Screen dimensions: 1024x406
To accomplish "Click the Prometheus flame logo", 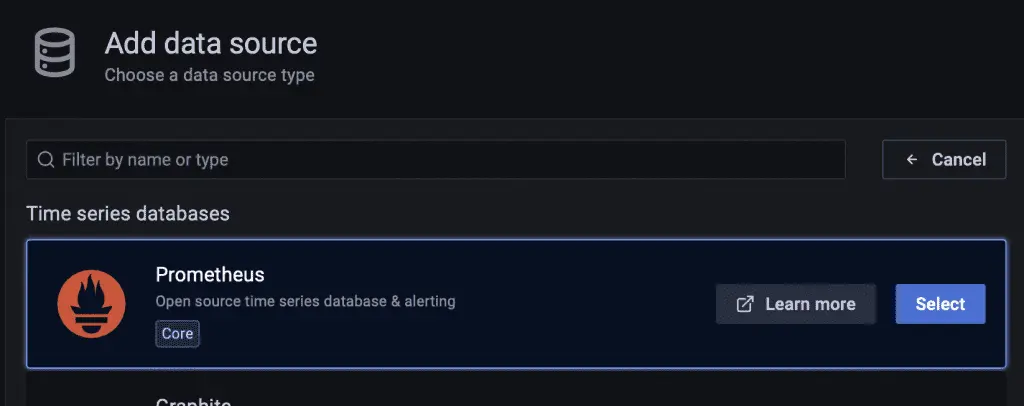I will [91, 304].
